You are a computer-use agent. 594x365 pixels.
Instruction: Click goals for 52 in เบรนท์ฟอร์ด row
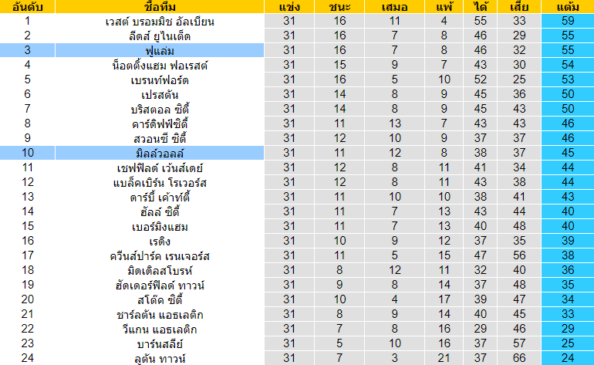coord(480,80)
